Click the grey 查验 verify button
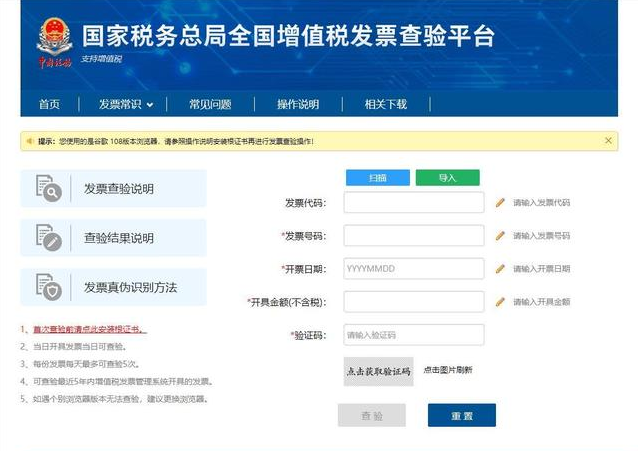638x451 pixels. [372, 415]
